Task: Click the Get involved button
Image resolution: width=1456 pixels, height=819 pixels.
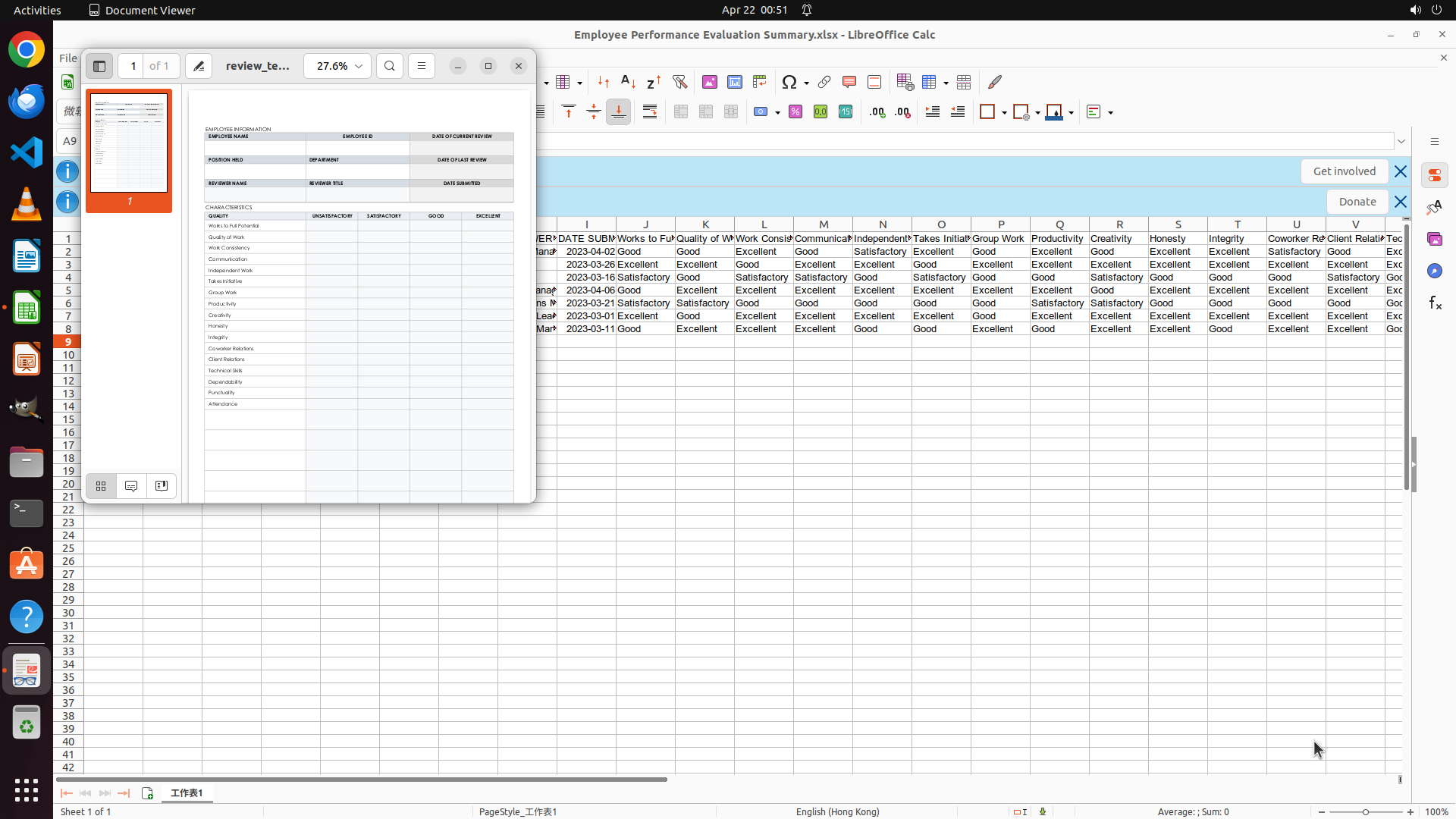Action: pos(1344,171)
